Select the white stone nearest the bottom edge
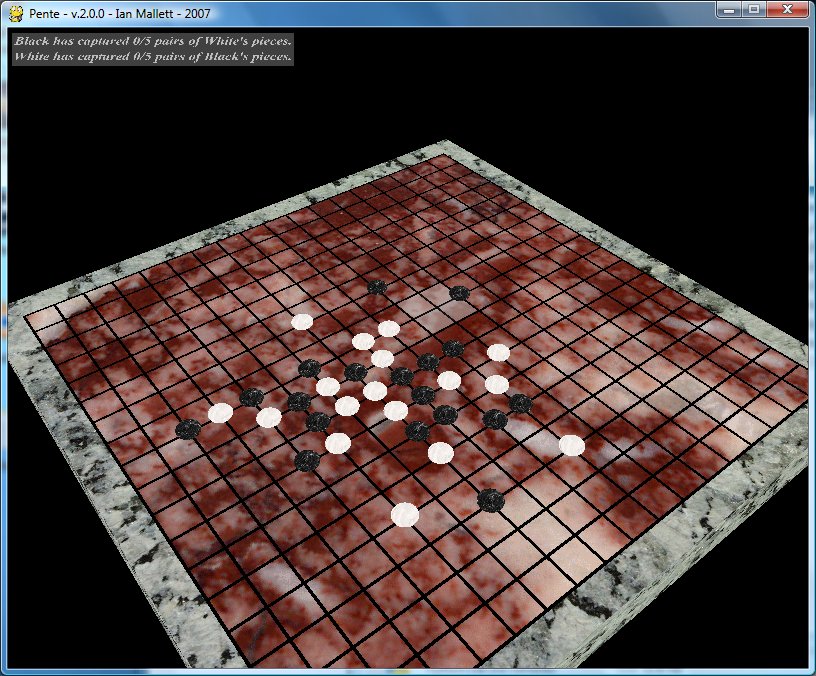 (x=405, y=514)
